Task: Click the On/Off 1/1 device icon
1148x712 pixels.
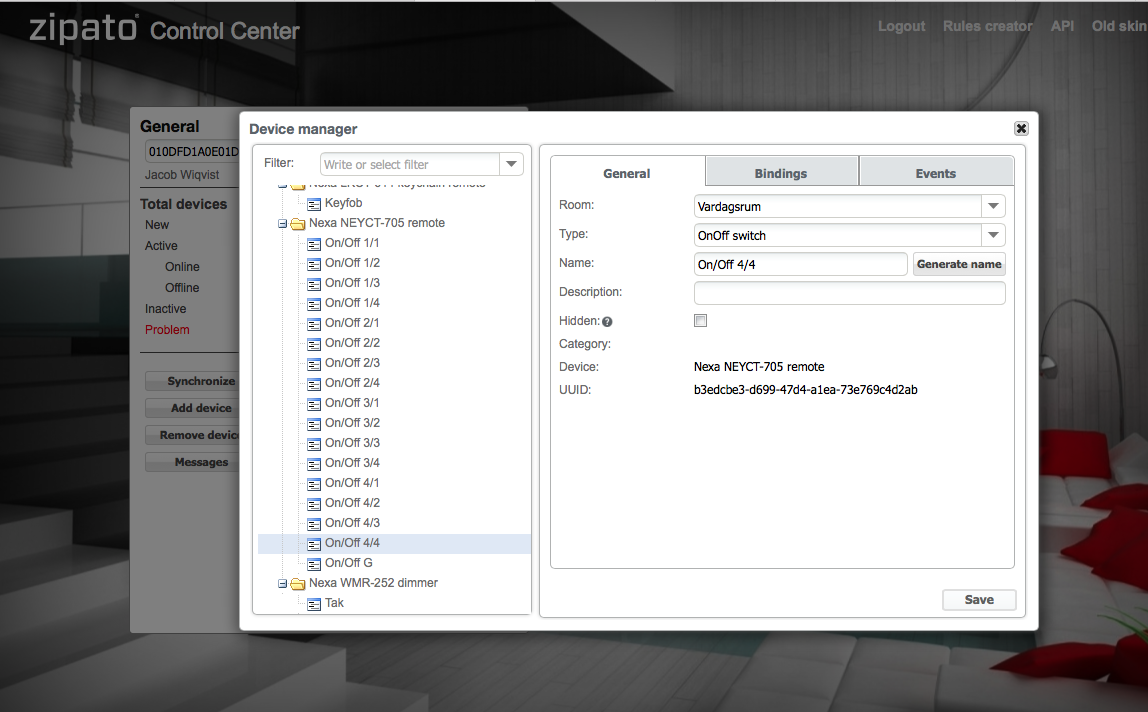Action: point(314,243)
